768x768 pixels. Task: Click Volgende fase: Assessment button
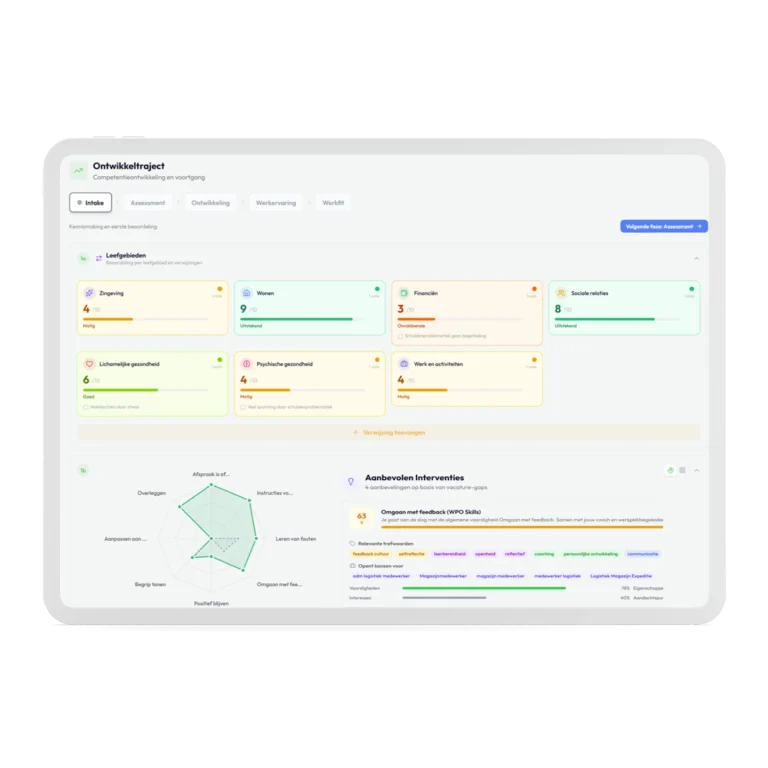coord(664,227)
